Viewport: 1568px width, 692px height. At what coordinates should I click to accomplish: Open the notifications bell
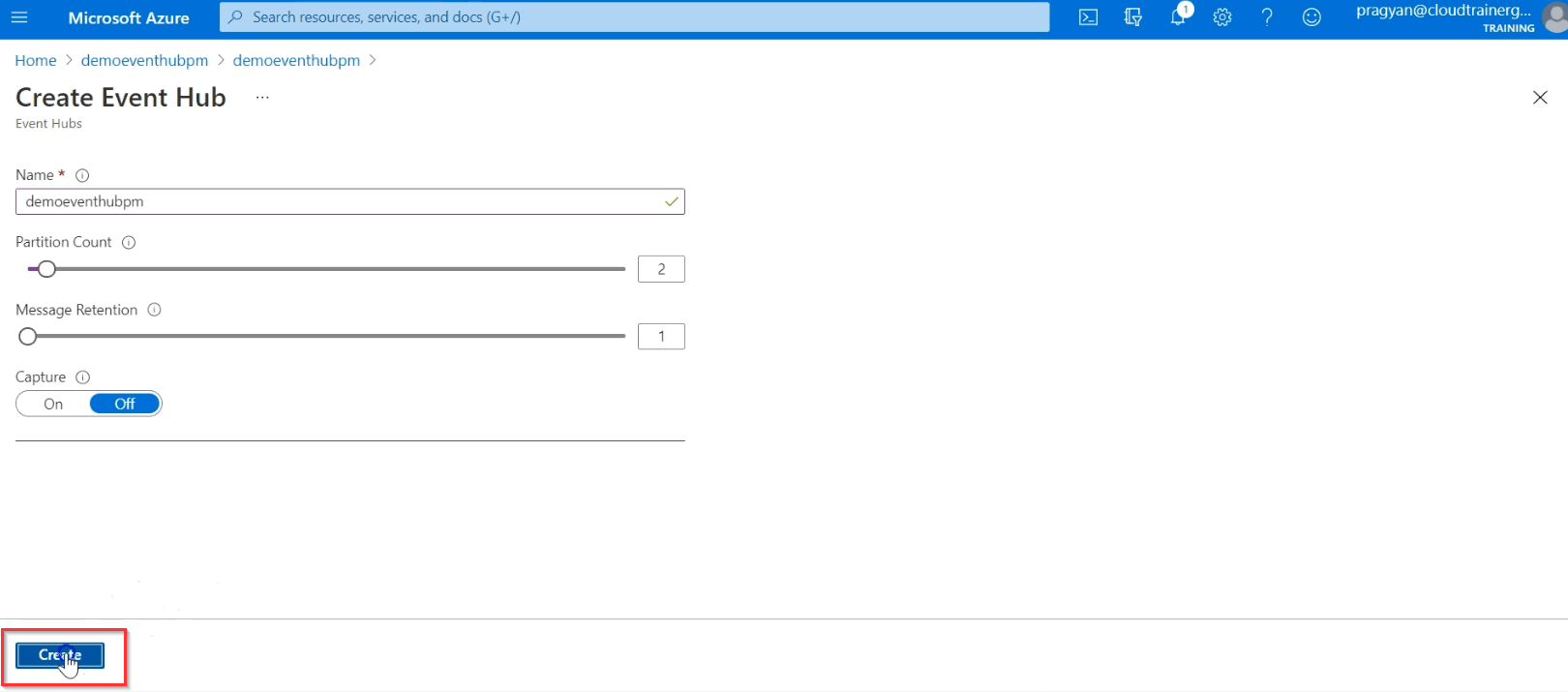1178,17
